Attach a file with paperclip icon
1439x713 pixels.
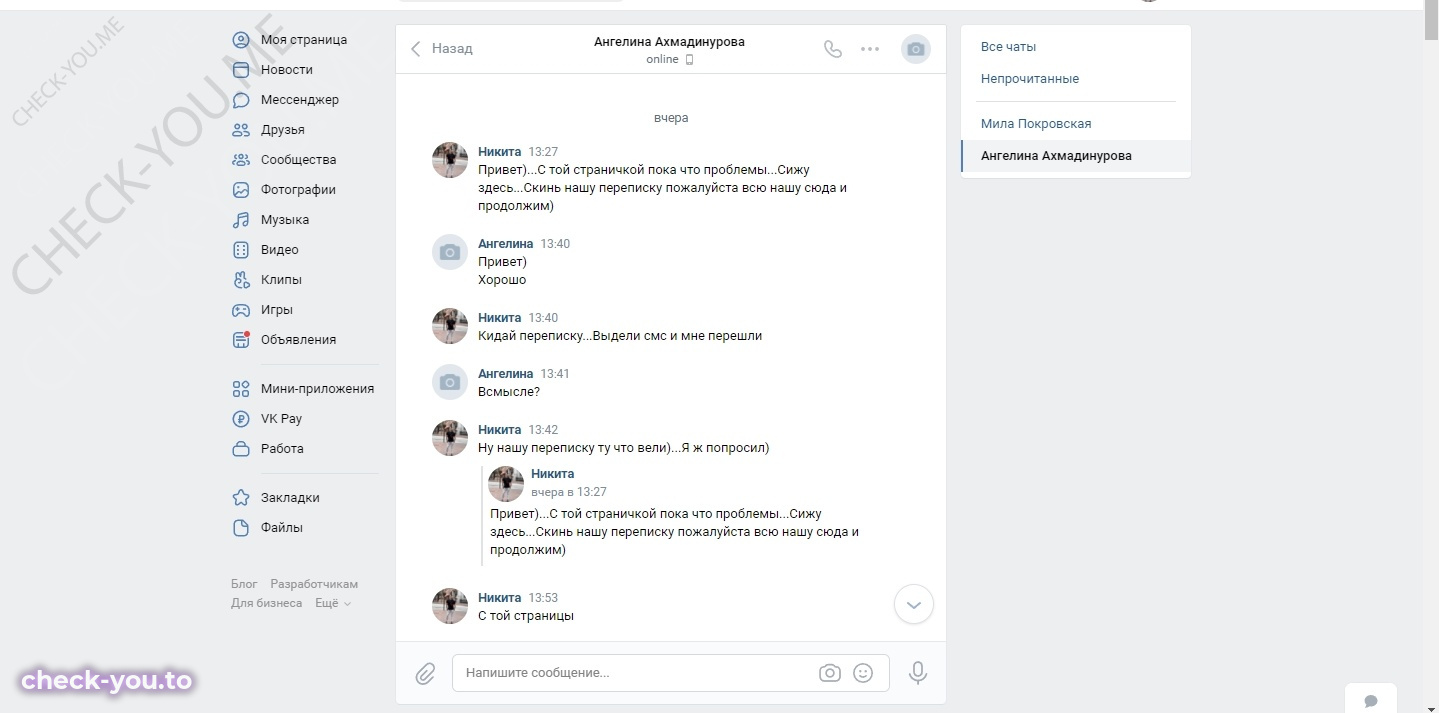(426, 674)
